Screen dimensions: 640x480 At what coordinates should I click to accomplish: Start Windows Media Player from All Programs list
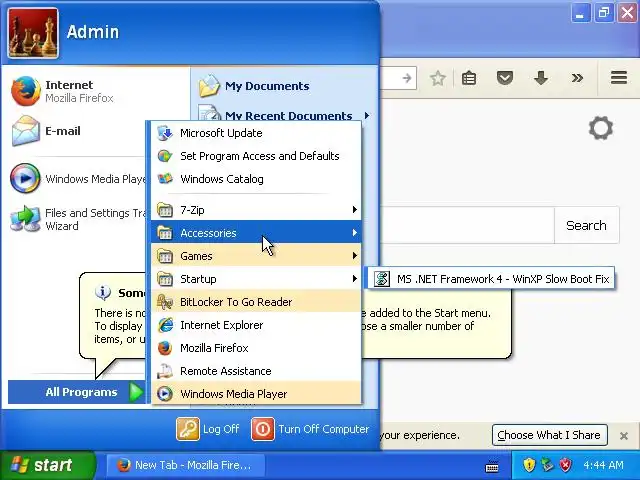(x=256, y=393)
